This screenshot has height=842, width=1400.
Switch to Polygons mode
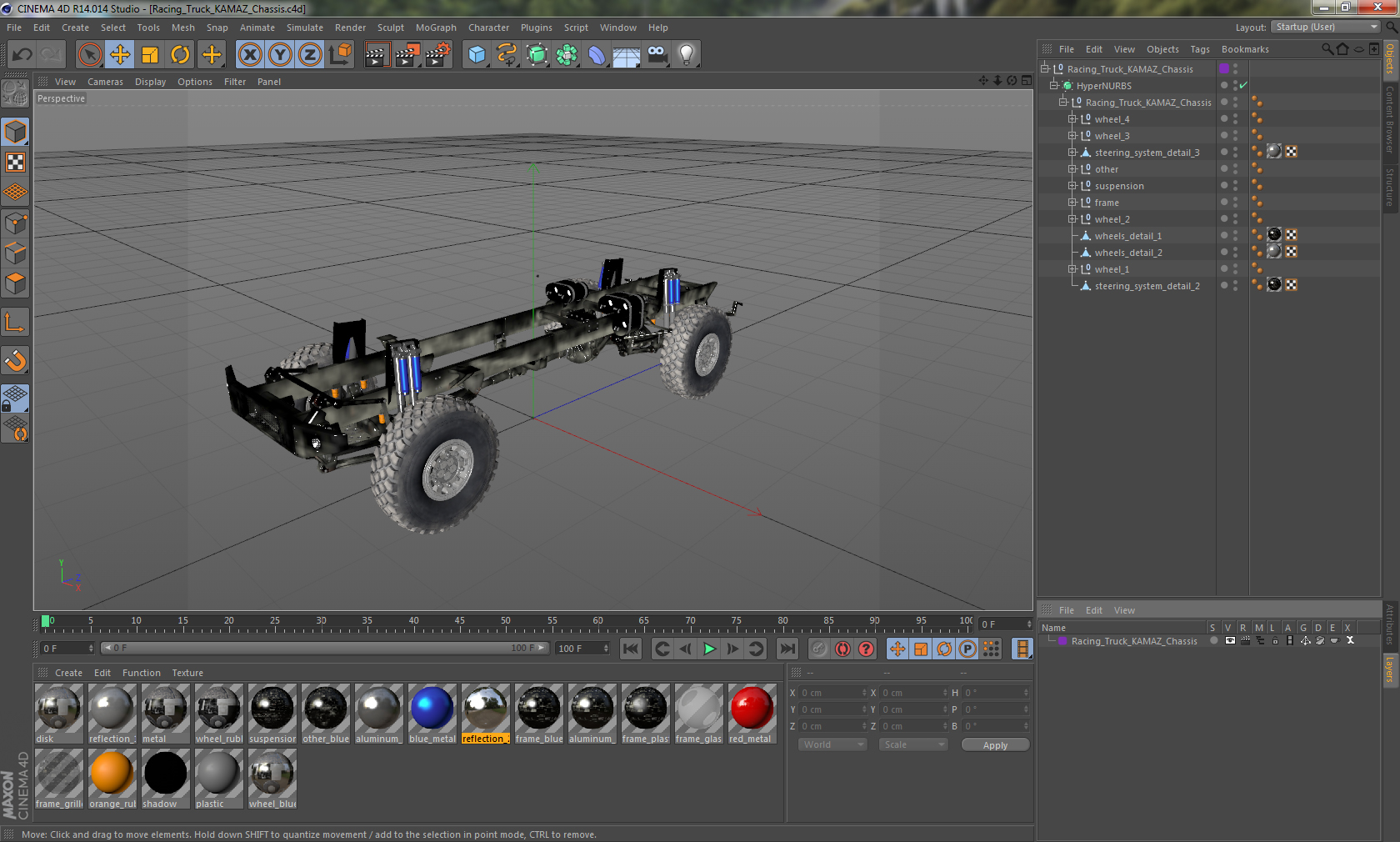[x=16, y=283]
